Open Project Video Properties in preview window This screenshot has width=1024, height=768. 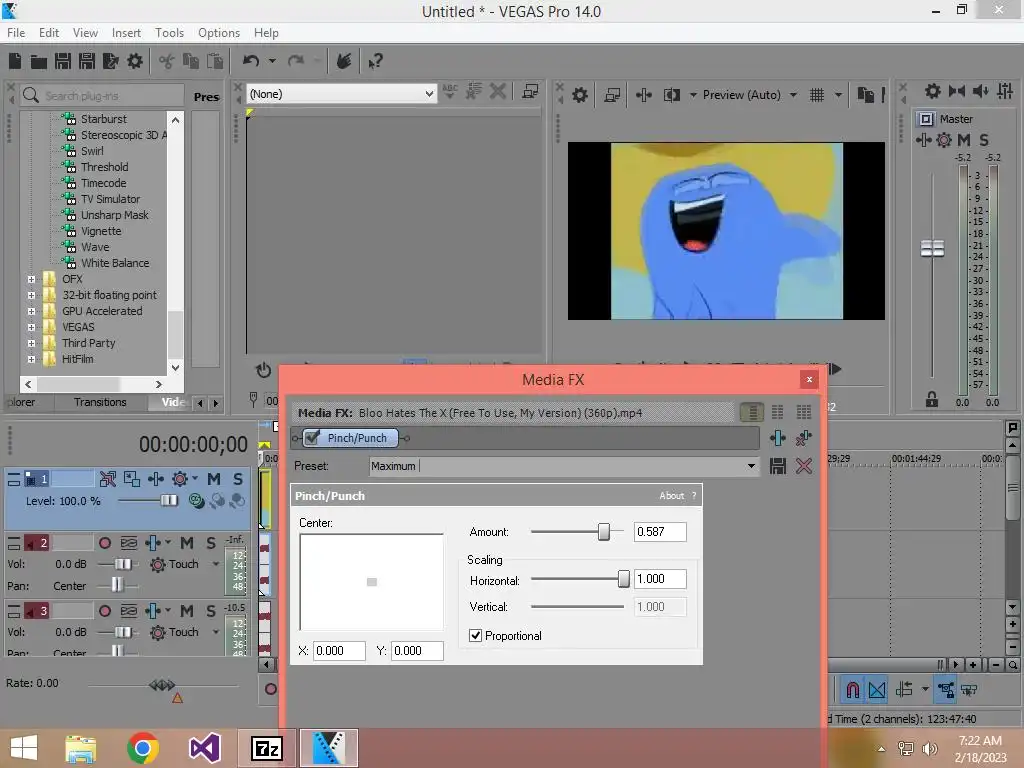[579, 95]
